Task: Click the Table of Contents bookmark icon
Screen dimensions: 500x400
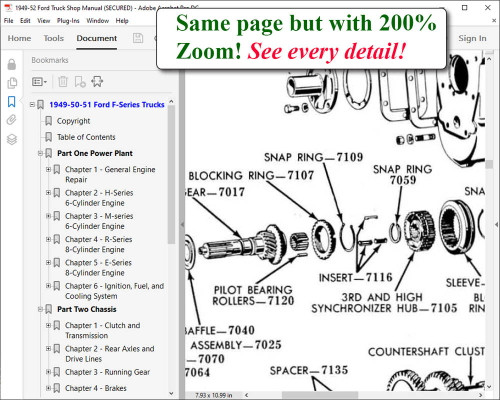Action: pyautogui.click(x=49, y=137)
